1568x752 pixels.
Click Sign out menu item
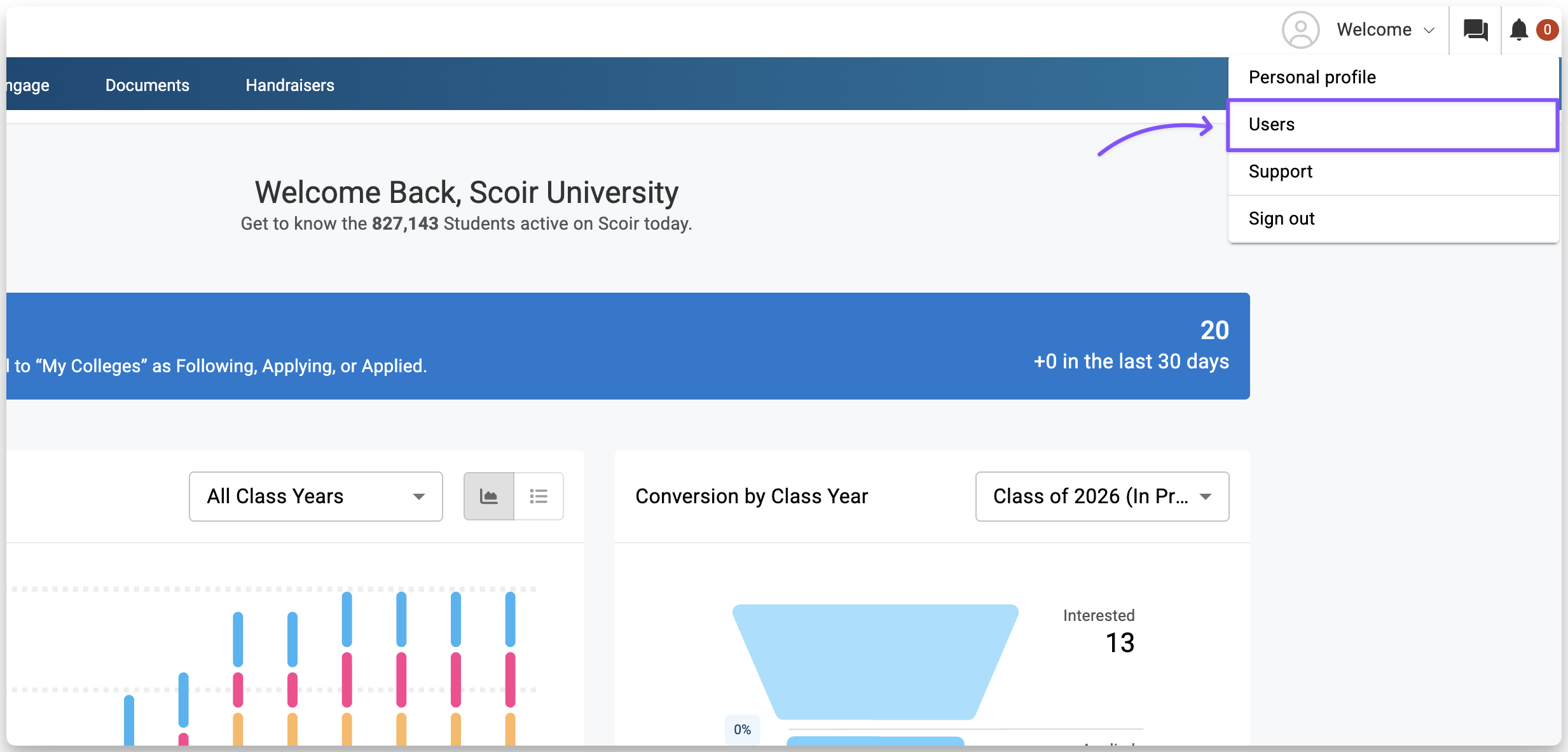tap(1281, 219)
